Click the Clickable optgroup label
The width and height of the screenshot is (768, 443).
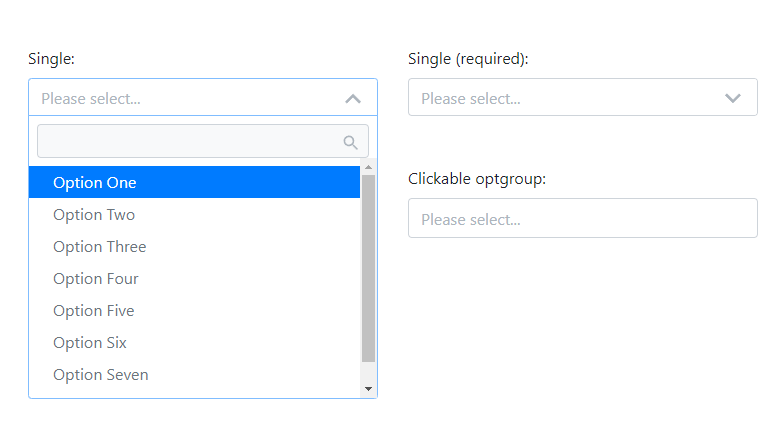click(477, 179)
